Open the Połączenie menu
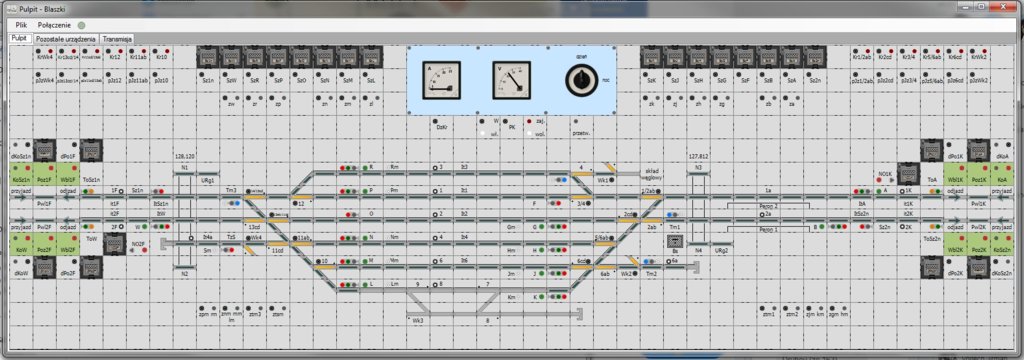The width and height of the screenshot is (1024, 360). point(54,25)
